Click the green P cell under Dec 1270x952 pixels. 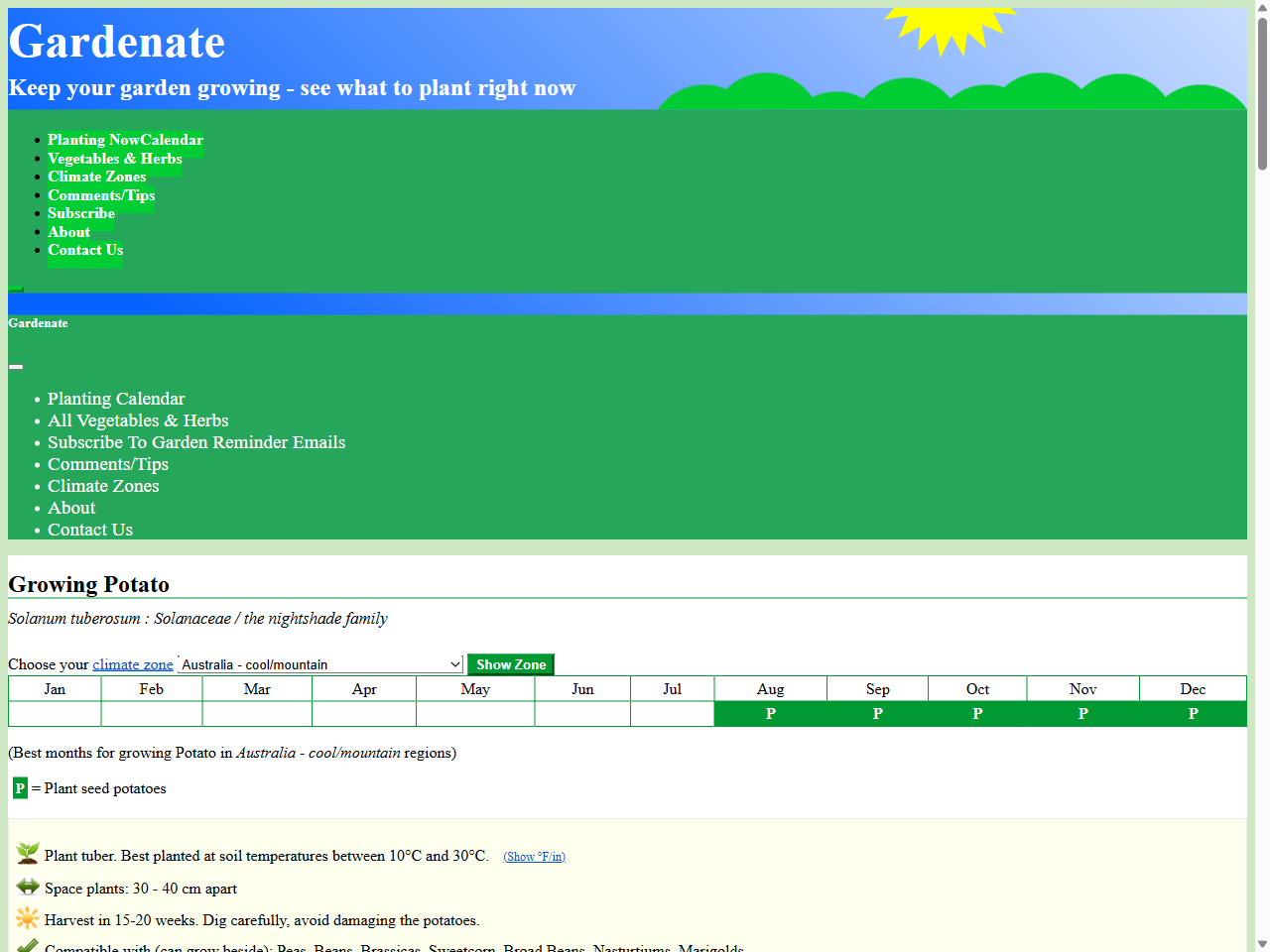pos(1194,714)
